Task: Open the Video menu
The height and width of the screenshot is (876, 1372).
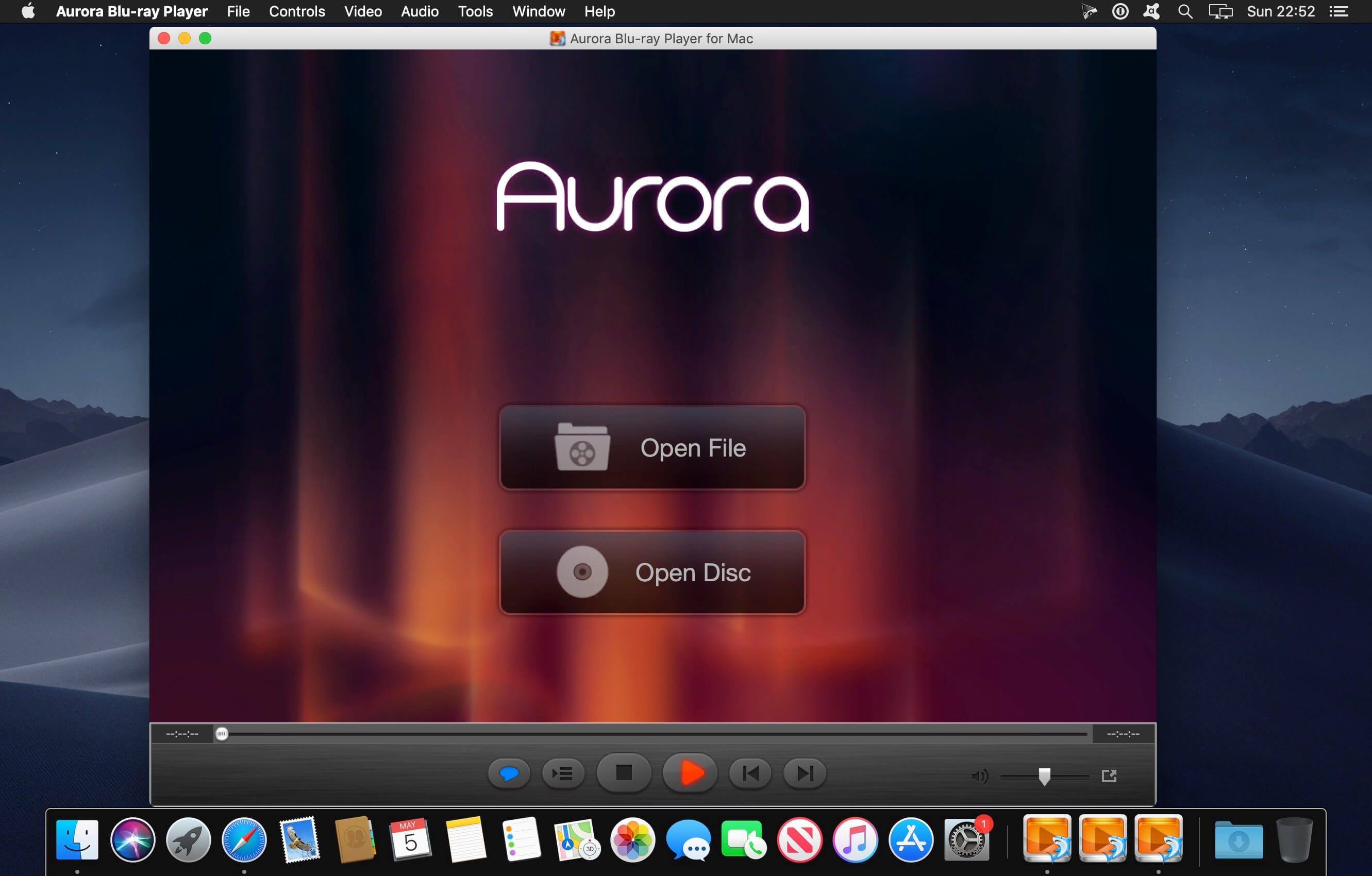Action: tap(363, 11)
